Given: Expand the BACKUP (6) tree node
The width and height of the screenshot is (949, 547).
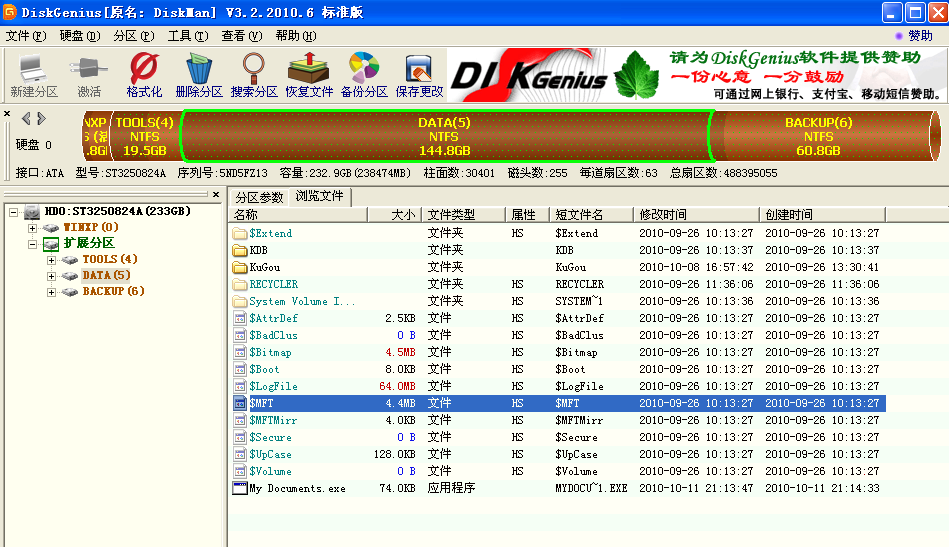Looking at the screenshot, I should click(x=51, y=292).
